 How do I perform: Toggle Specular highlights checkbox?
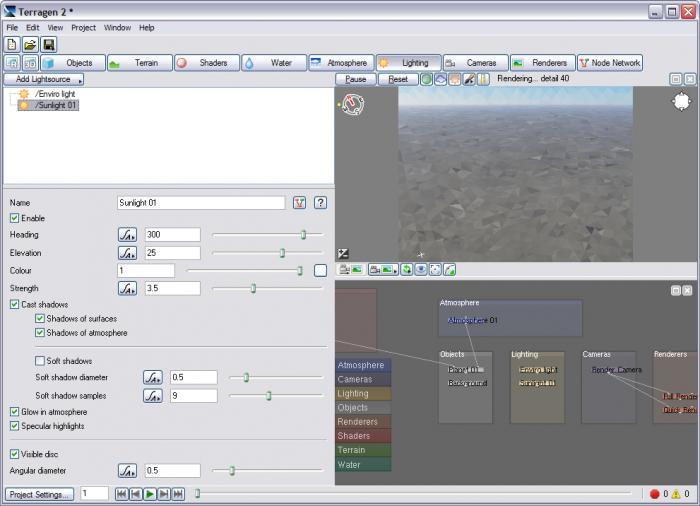coord(14,426)
